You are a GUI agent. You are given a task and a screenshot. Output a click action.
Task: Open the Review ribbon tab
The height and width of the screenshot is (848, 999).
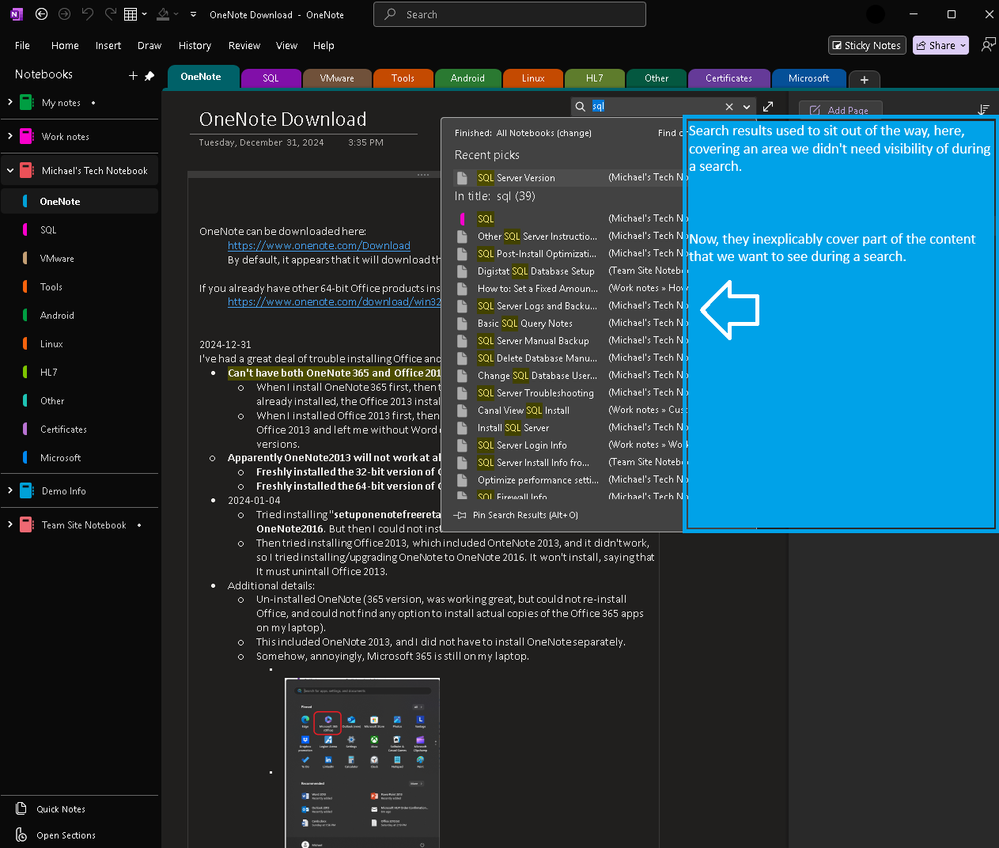[x=244, y=45]
